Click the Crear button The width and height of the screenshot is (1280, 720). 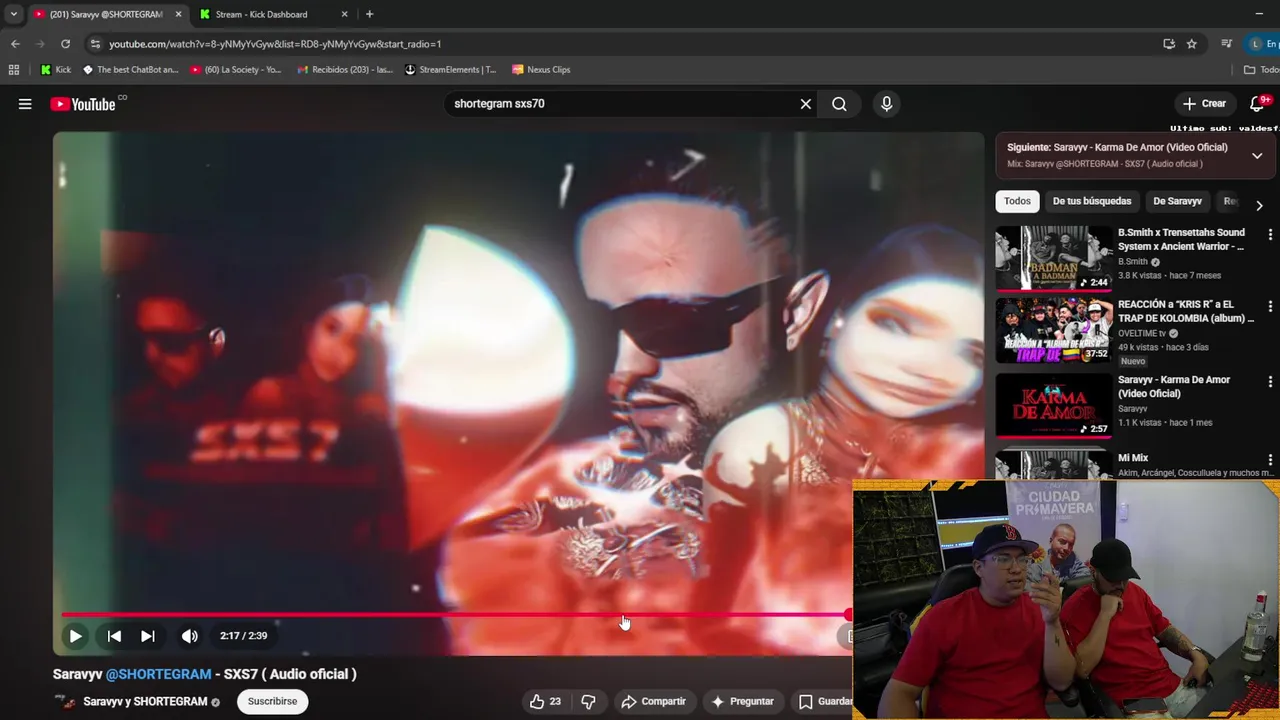click(1204, 104)
